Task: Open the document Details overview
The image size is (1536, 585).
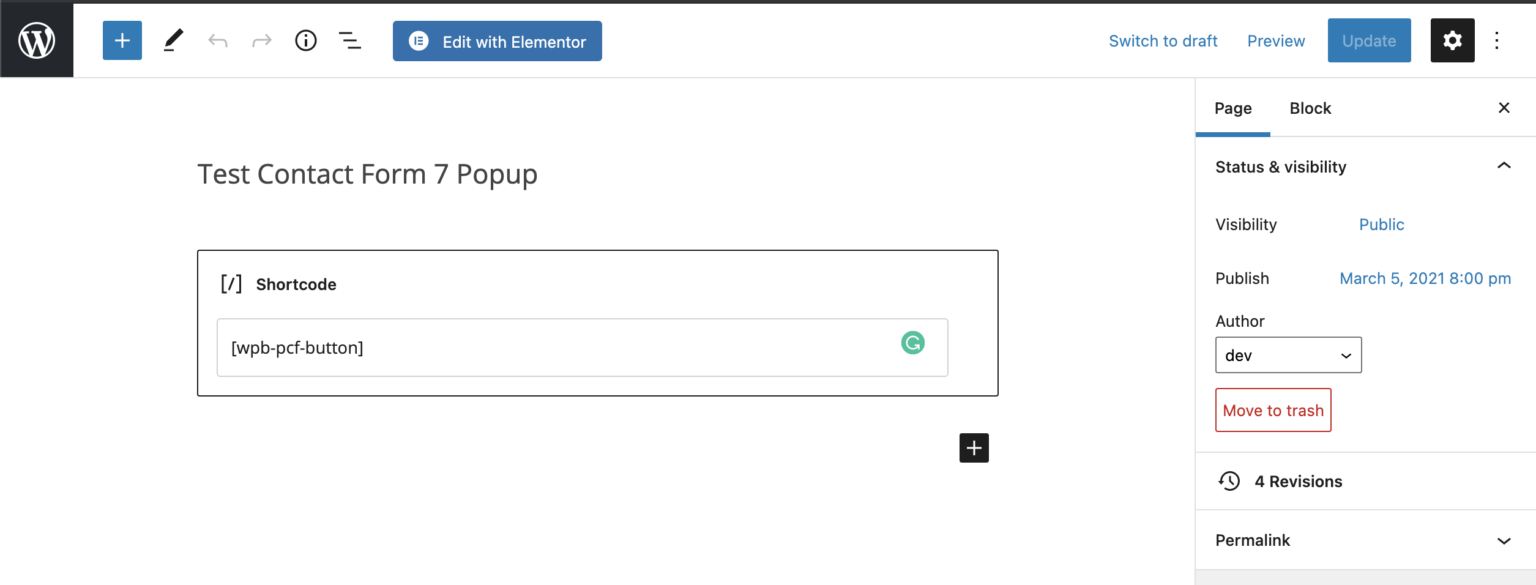Action: pos(306,40)
